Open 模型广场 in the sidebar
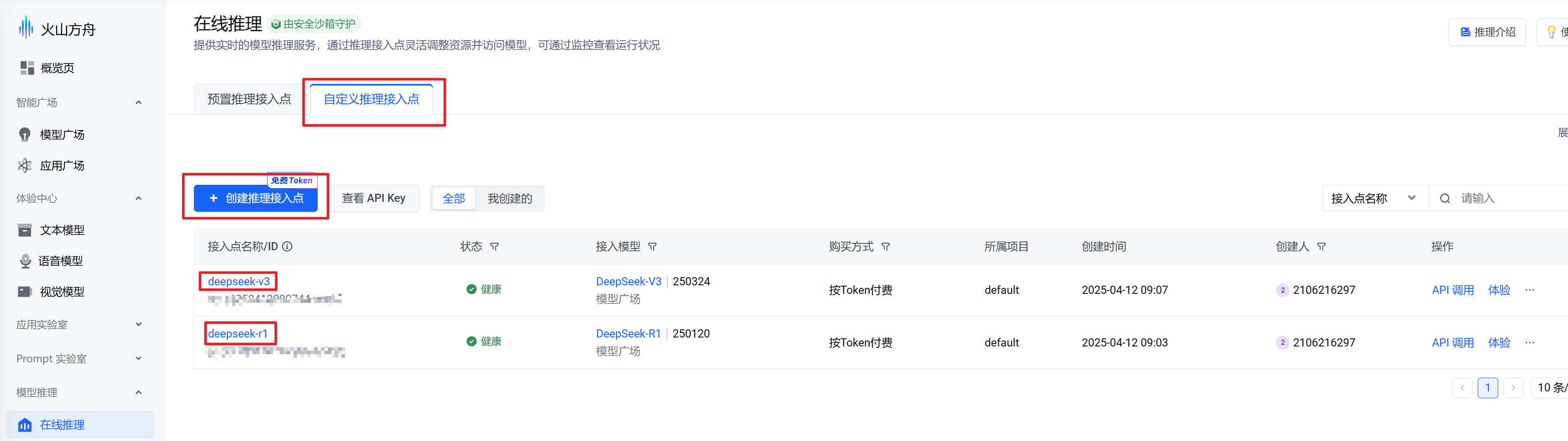 tap(62, 134)
